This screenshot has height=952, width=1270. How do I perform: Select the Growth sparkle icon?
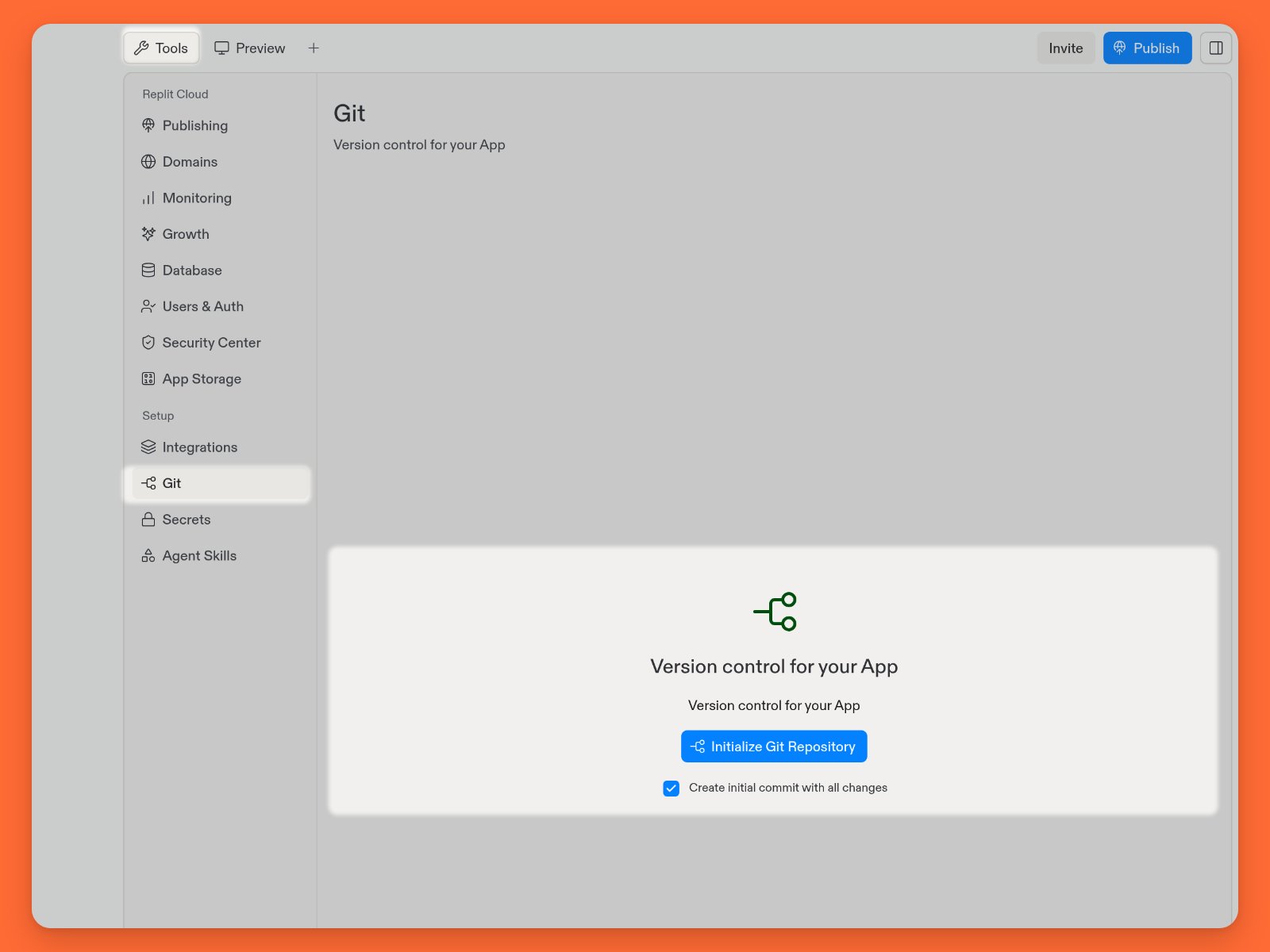click(148, 234)
